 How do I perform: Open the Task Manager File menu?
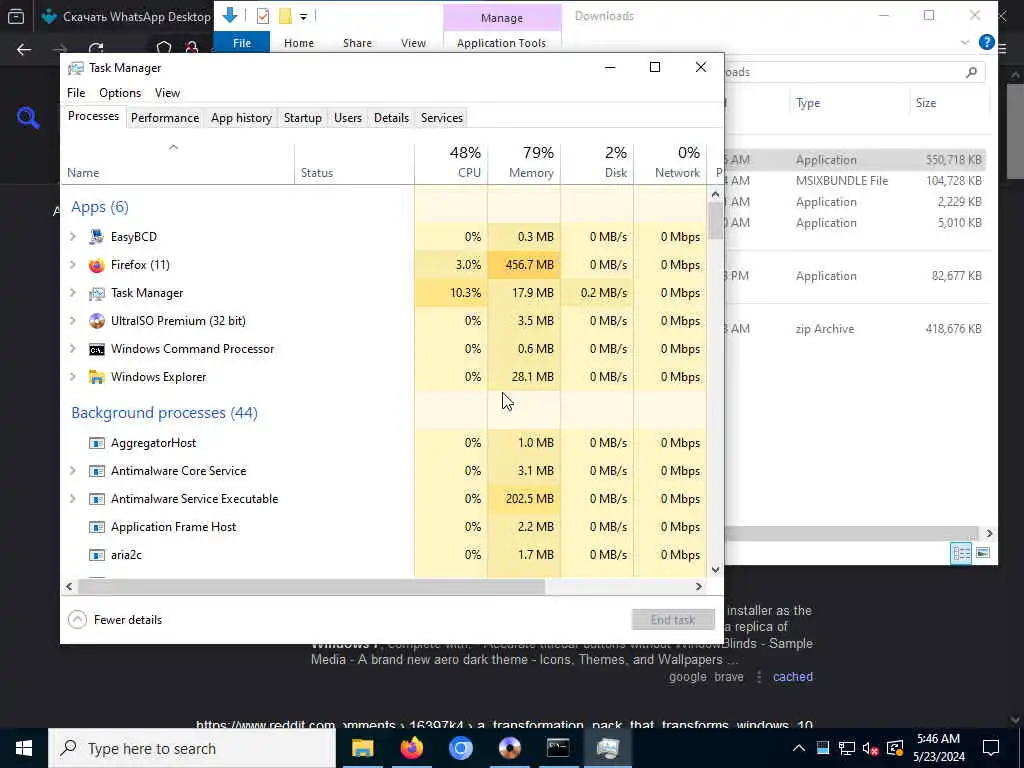pos(76,93)
